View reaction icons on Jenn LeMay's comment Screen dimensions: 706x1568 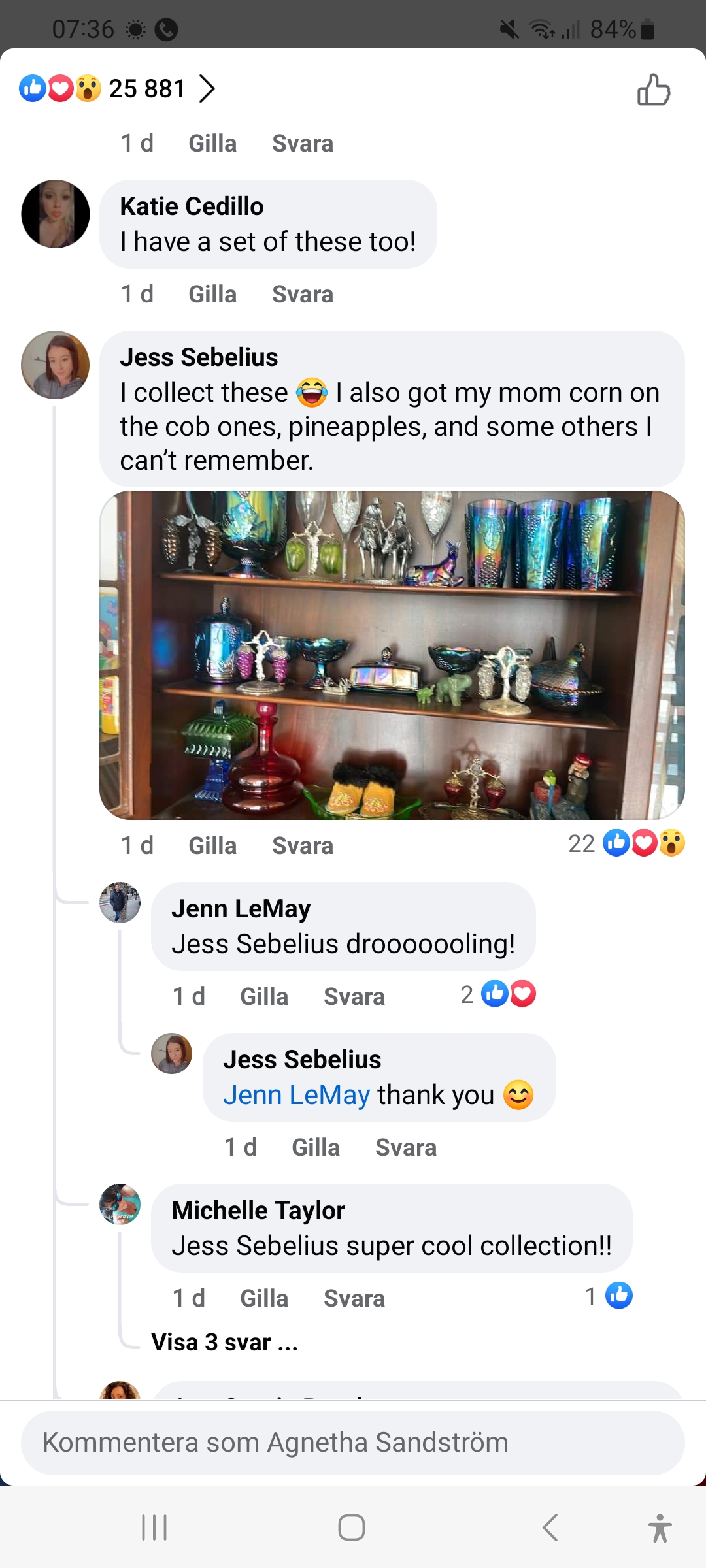499,994
